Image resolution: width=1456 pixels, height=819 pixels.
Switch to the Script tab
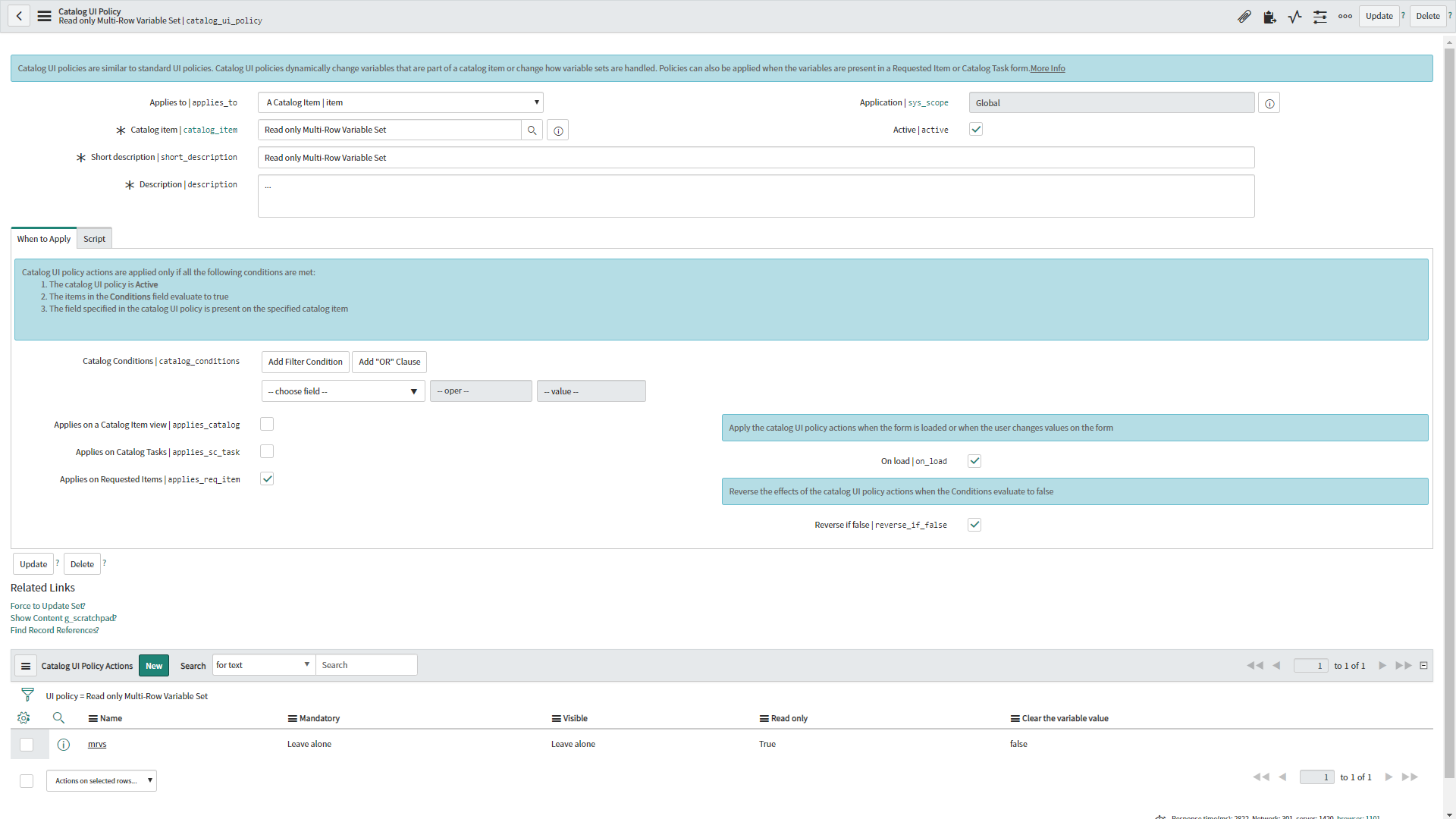(x=95, y=239)
